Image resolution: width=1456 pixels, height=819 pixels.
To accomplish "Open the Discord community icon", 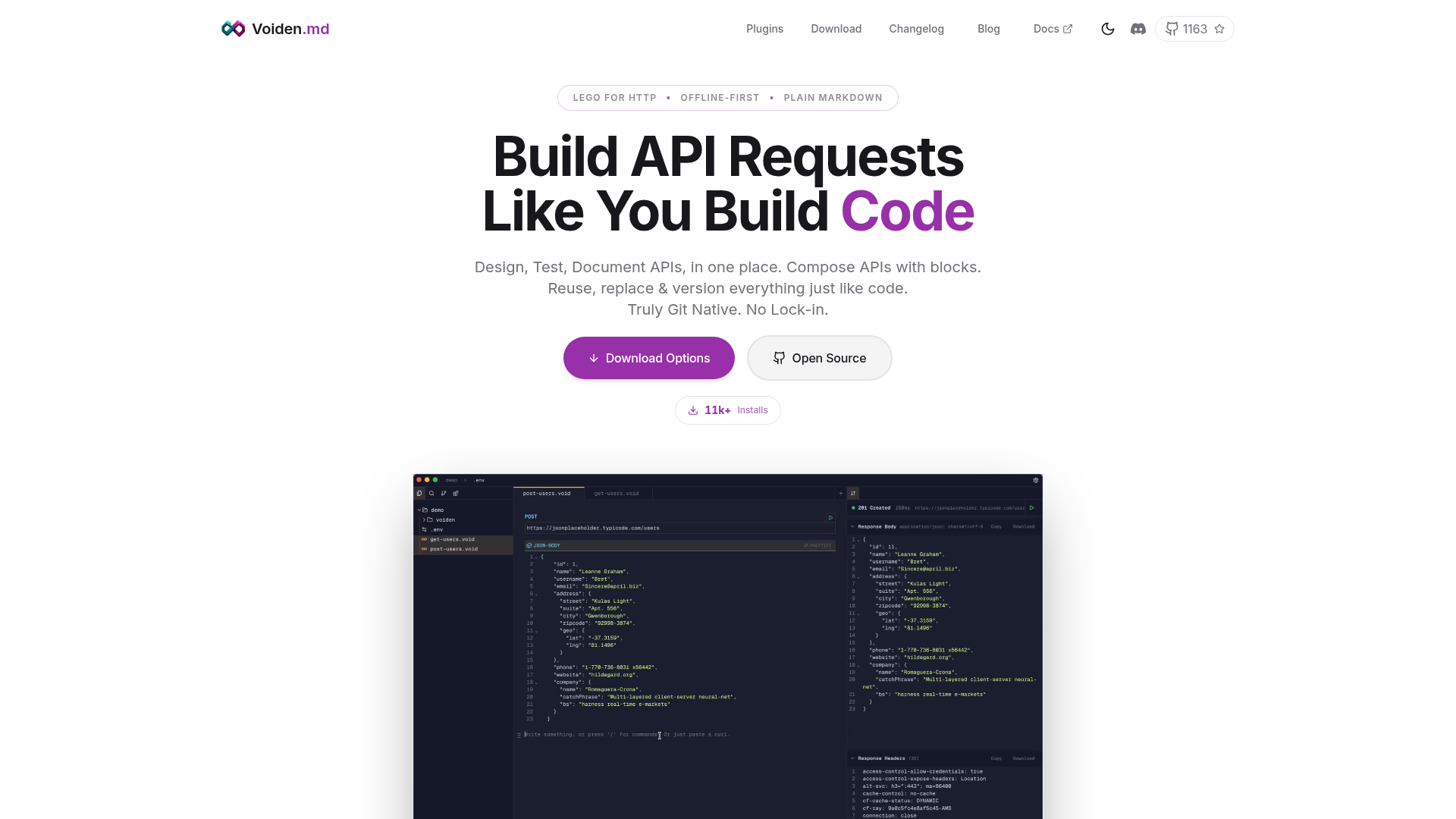I will click(x=1138, y=29).
